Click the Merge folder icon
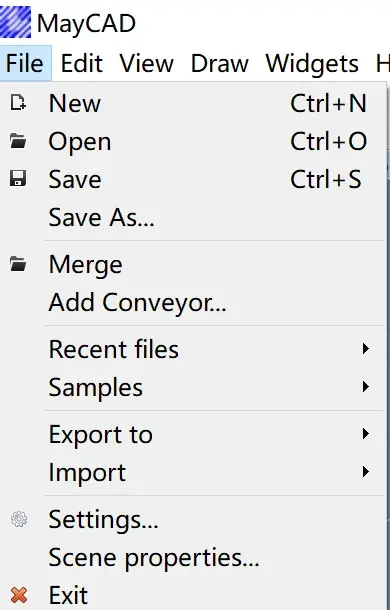Viewport: 390px width, 610px height. point(18,264)
